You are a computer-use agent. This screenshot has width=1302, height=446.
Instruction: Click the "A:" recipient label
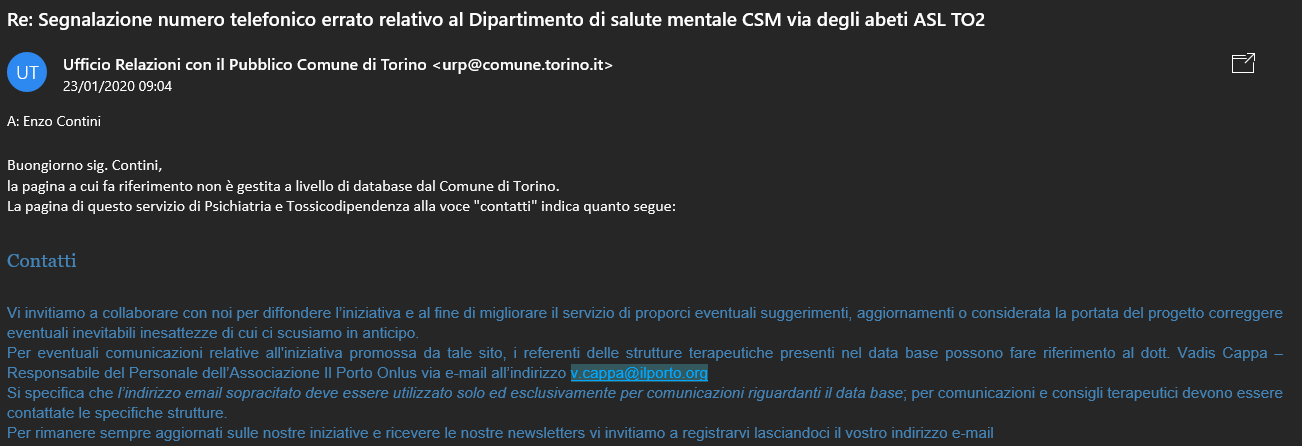(x=13, y=121)
